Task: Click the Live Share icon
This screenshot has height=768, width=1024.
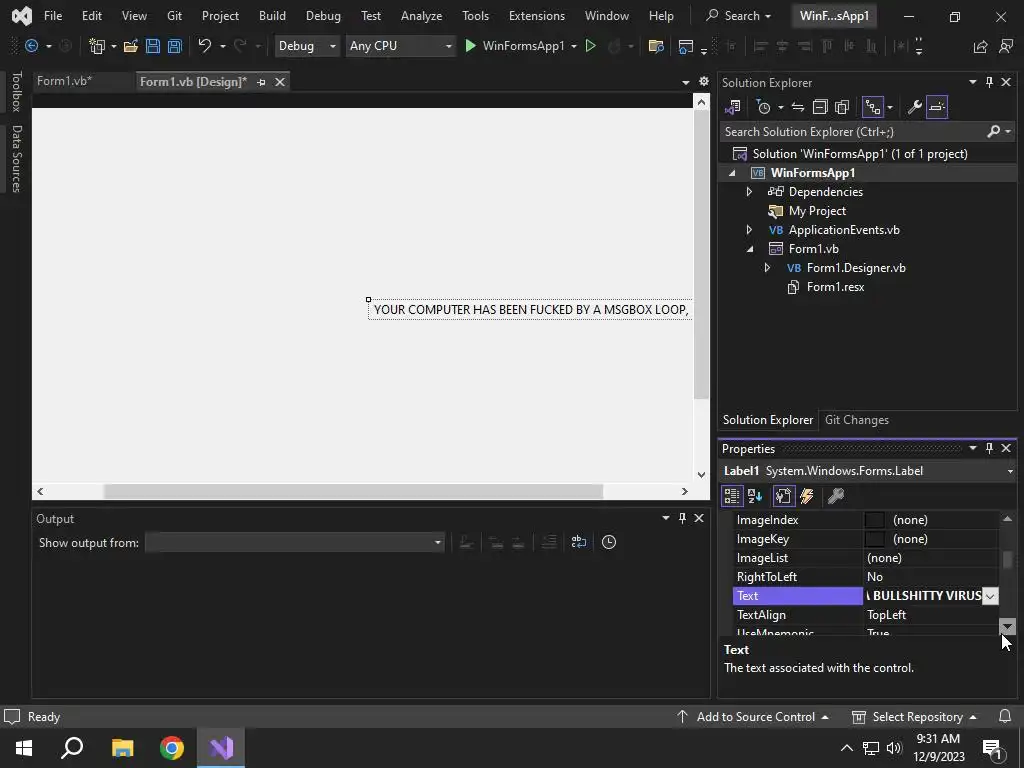Action: (980, 46)
